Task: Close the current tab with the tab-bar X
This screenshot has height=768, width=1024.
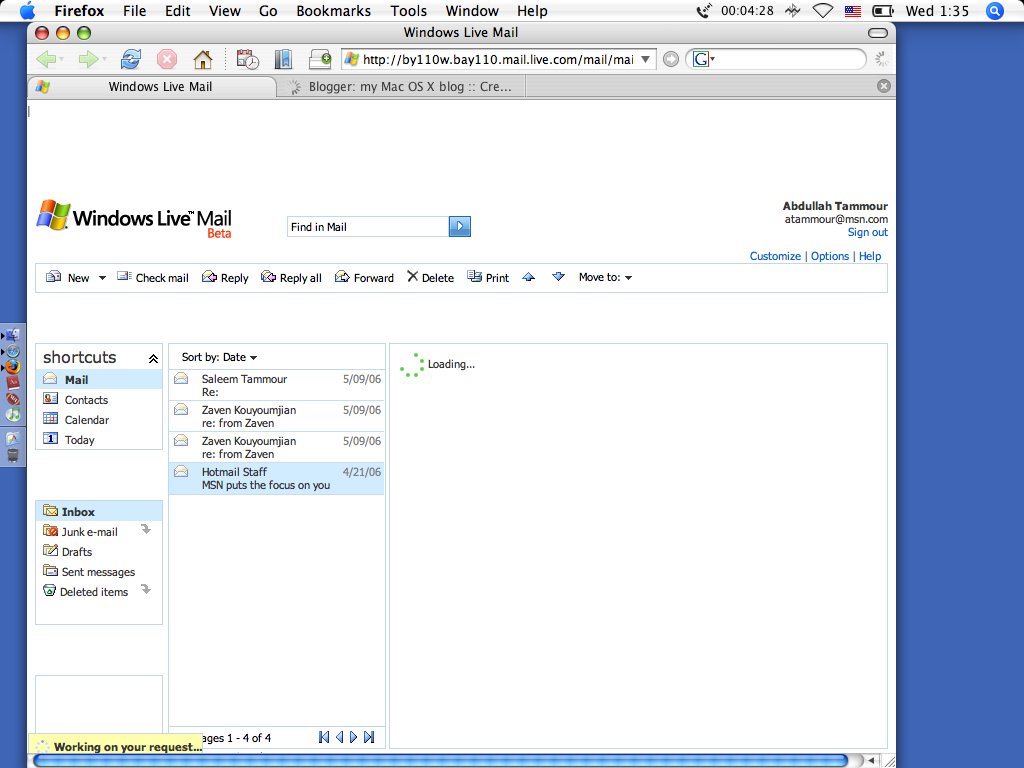Action: pyautogui.click(x=884, y=86)
